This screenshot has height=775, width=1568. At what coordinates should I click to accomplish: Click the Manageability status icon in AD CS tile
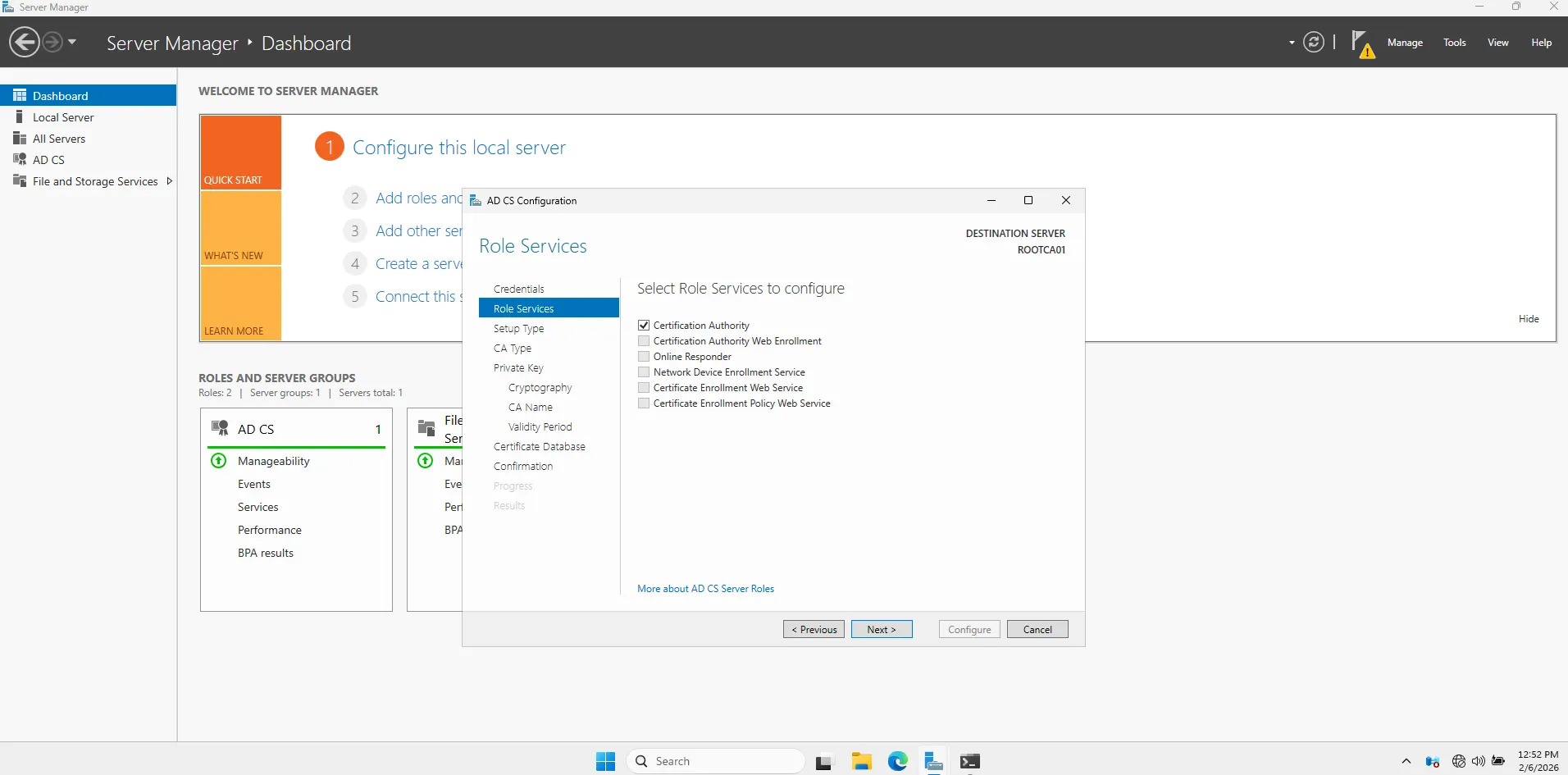click(x=219, y=461)
